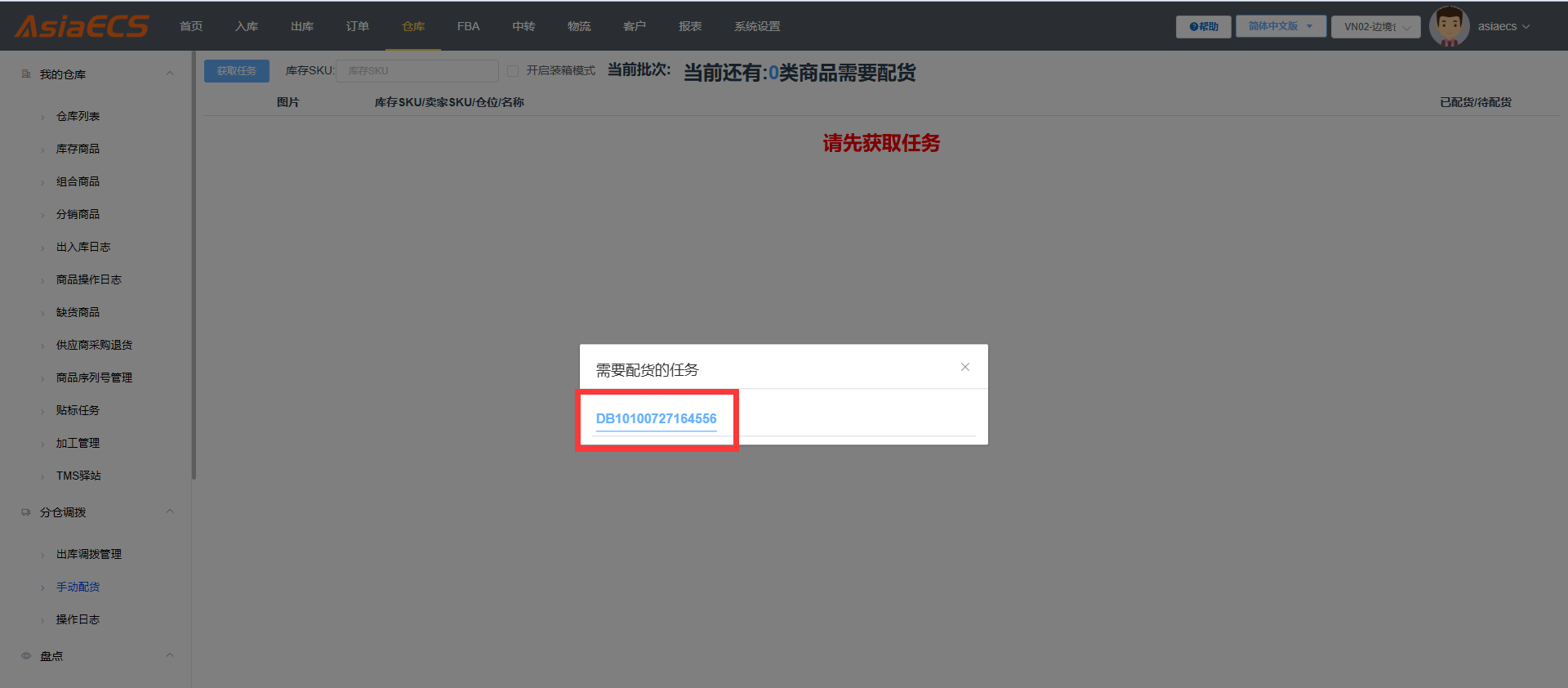Screen dimensions: 1568x688
Task: Open 库存商品 in sidebar
Action: [x=78, y=149]
